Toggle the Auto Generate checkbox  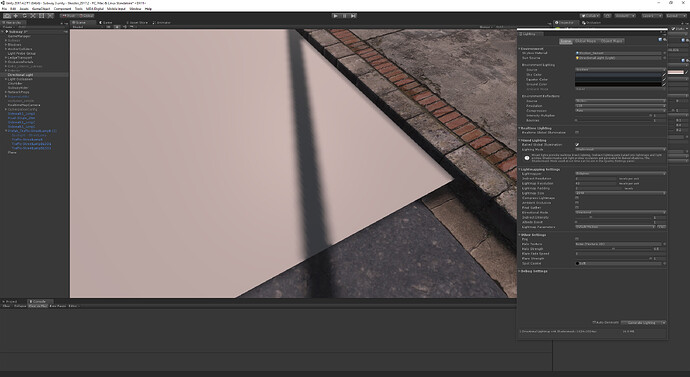click(x=594, y=322)
